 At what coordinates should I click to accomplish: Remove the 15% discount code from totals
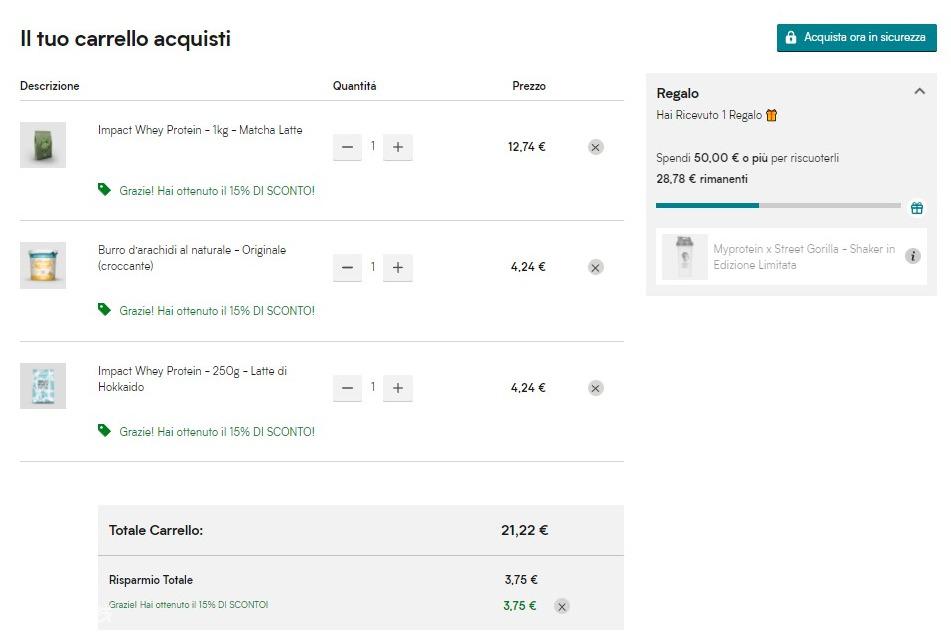point(562,606)
